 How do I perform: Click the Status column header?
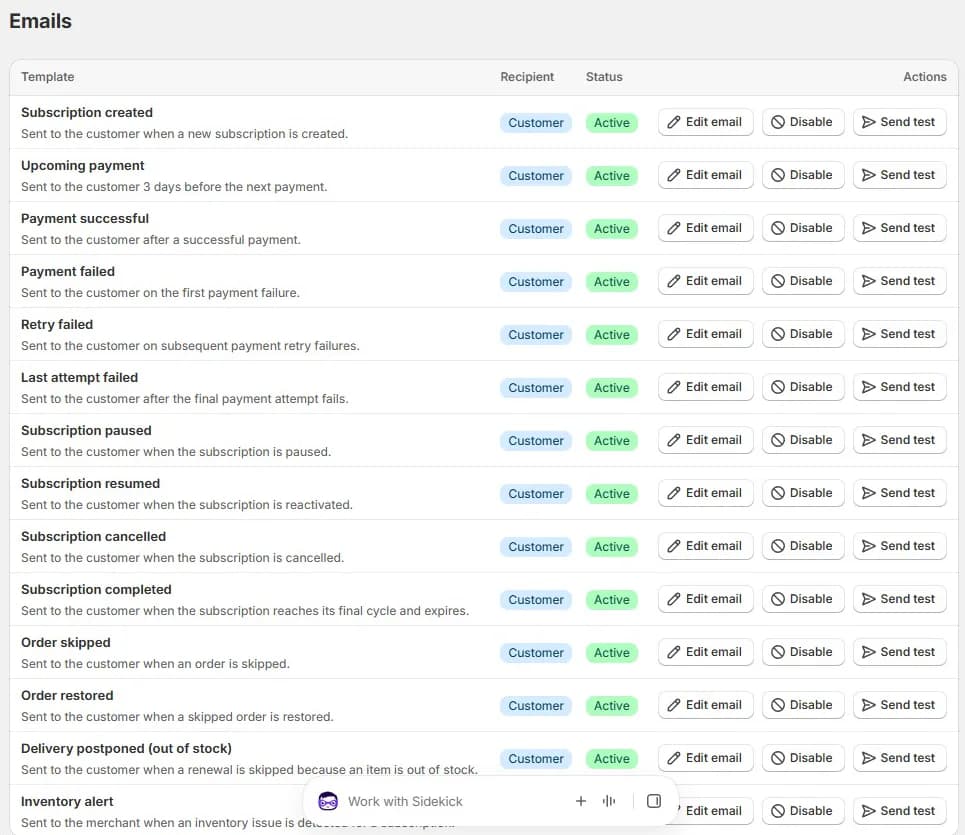point(604,77)
